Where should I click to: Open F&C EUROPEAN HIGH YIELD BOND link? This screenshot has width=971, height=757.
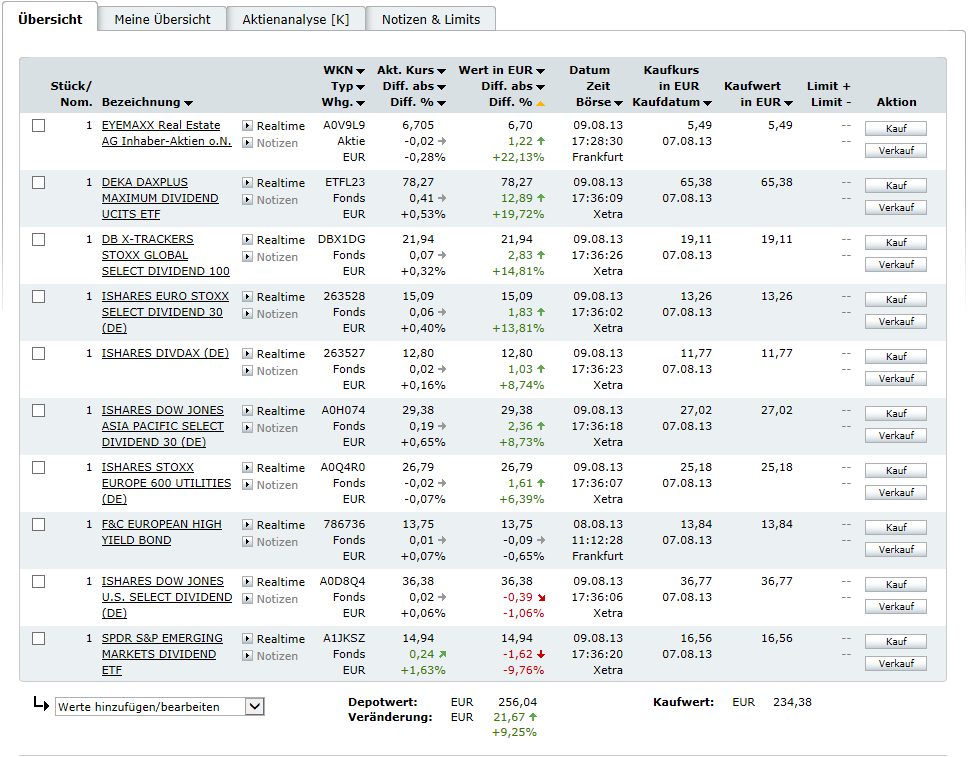162,532
